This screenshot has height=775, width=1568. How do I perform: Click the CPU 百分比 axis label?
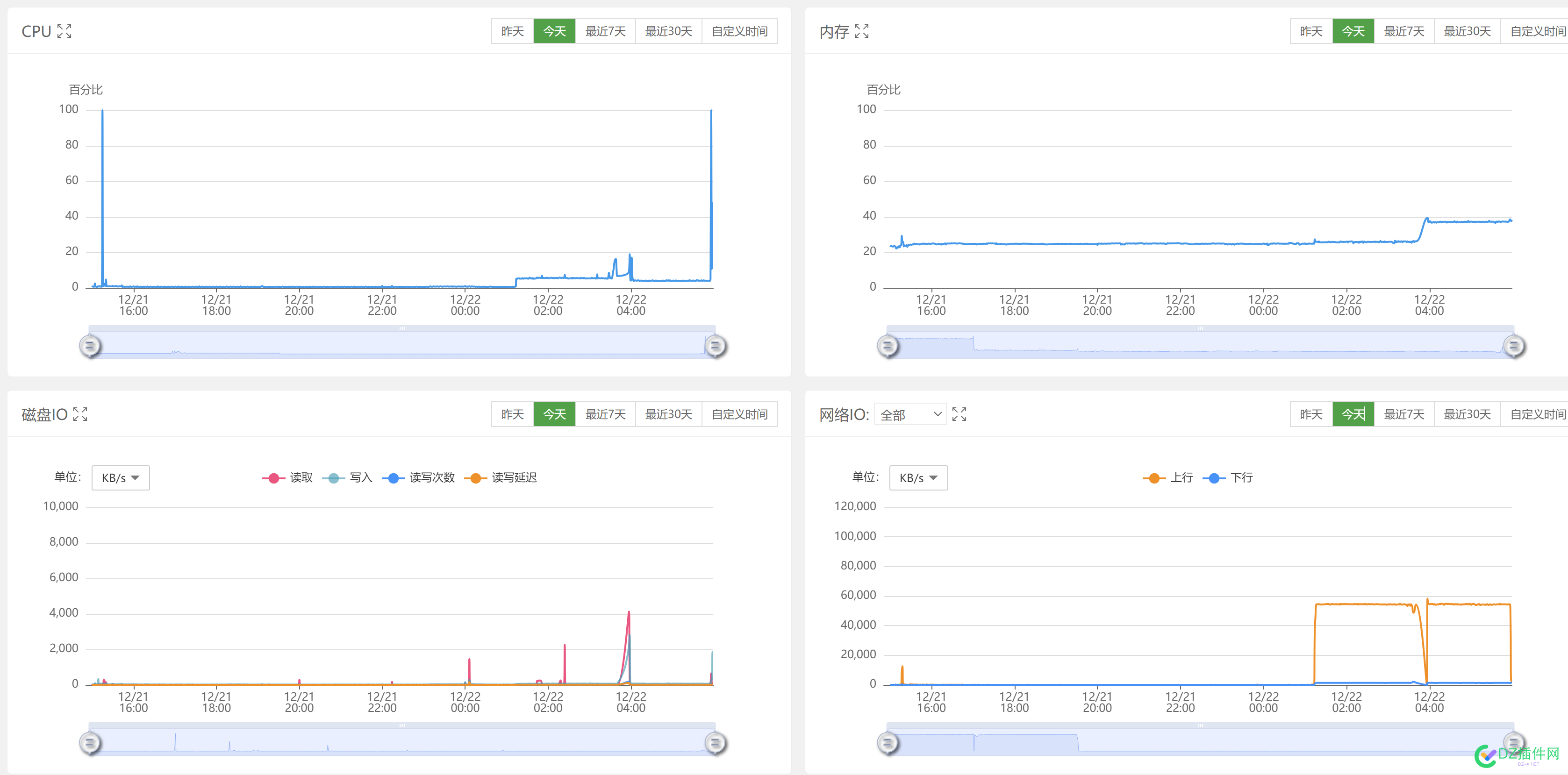[x=86, y=89]
